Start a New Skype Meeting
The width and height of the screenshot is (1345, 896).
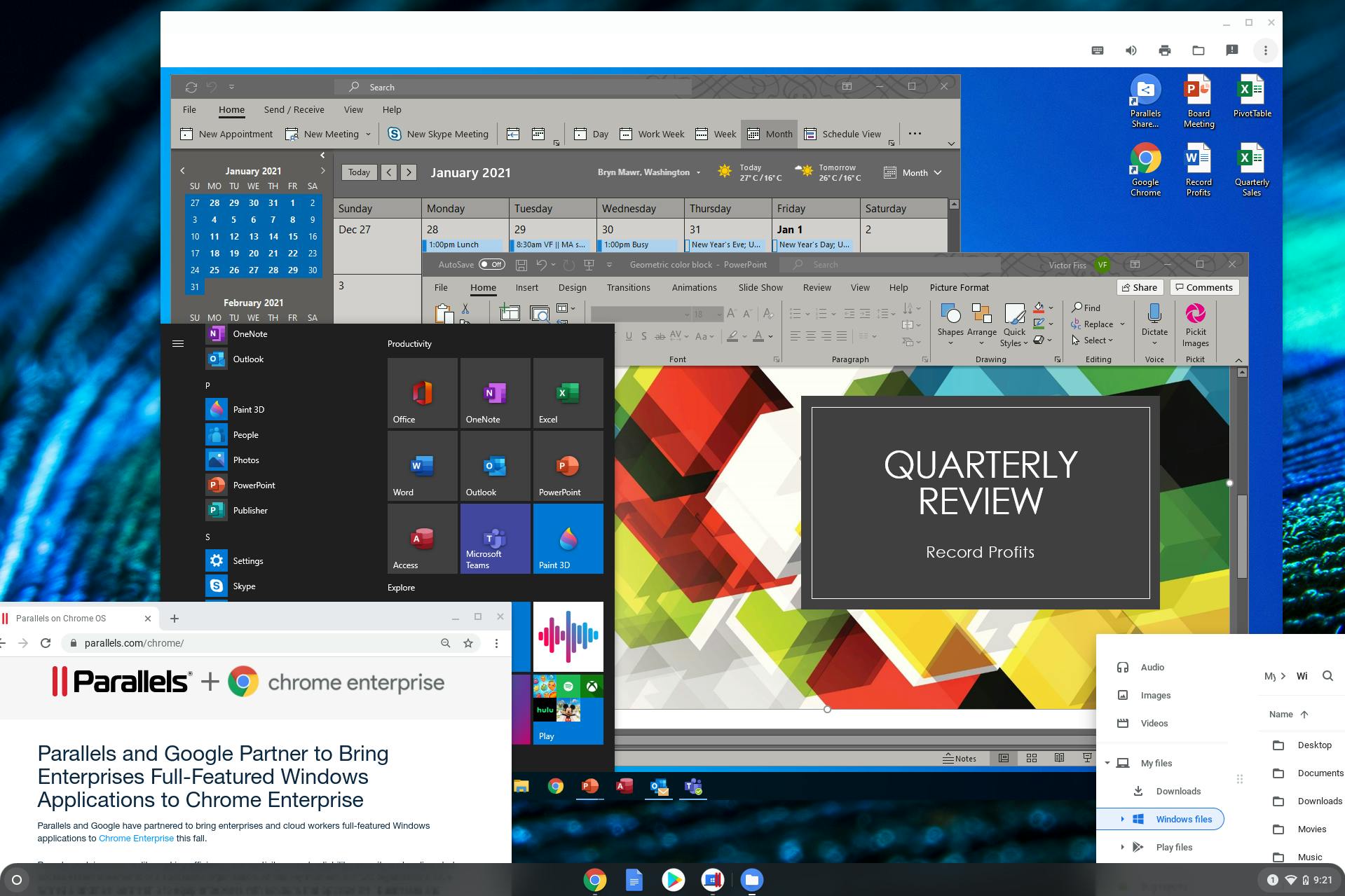(x=438, y=134)
